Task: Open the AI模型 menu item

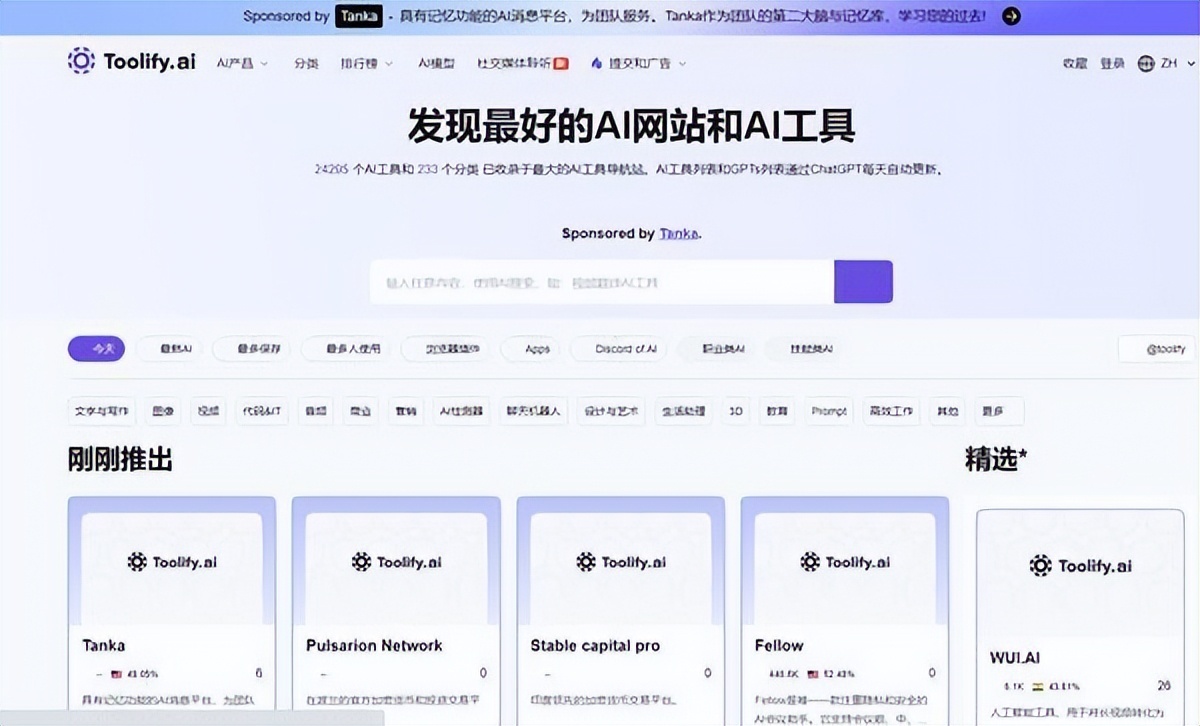Action: (x=436, y=63)
